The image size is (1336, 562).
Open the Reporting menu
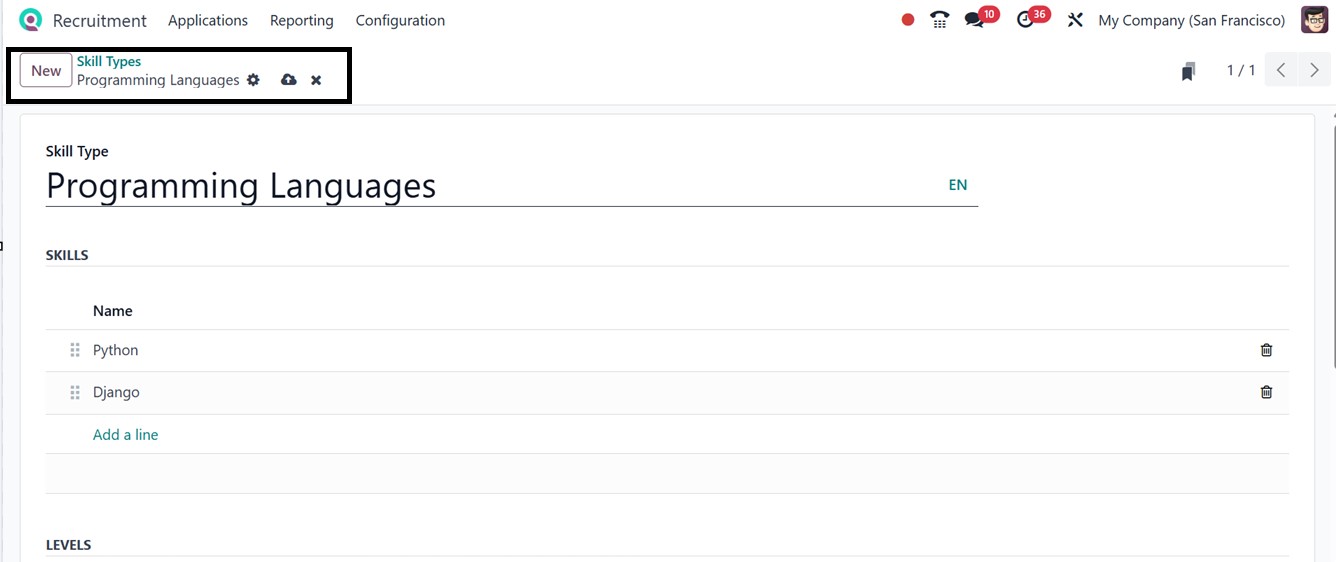point(302,20)
